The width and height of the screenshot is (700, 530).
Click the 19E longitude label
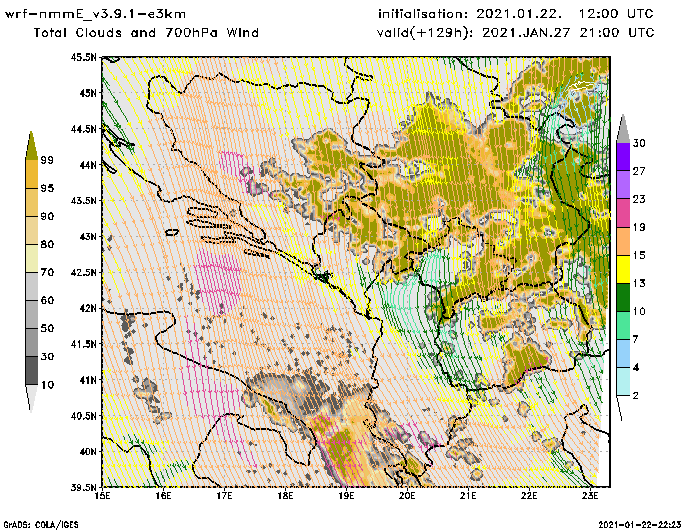(x=346, y=496)
